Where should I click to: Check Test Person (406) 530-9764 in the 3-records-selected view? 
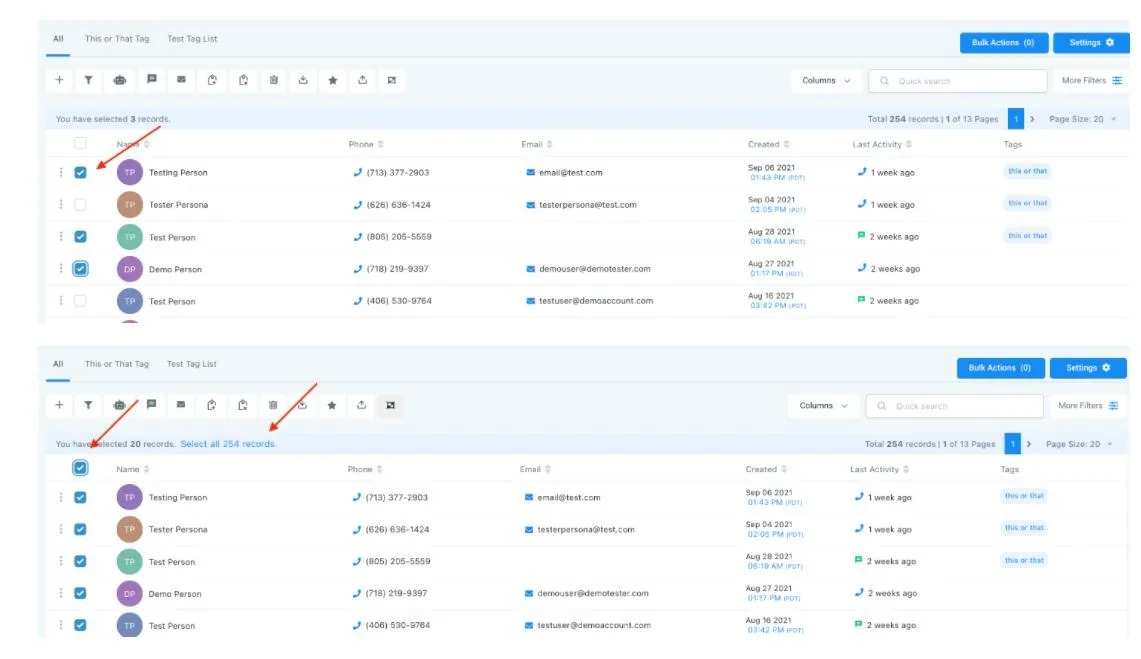coord(80,300)
